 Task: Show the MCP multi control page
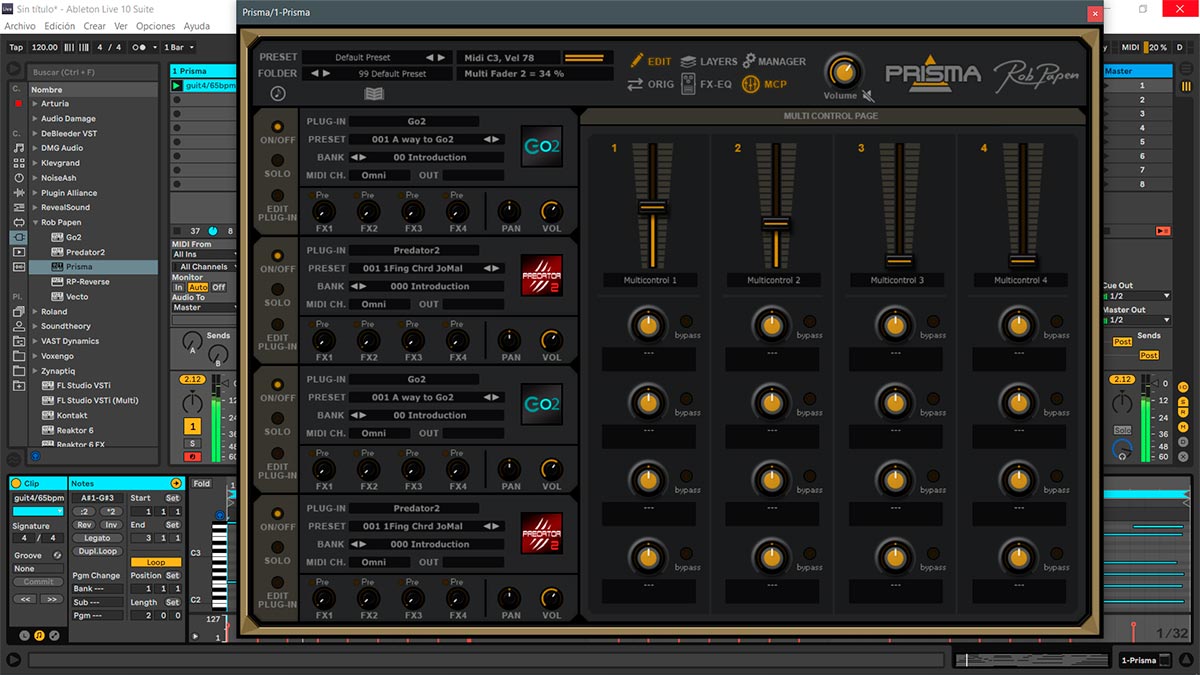(765, 85)
